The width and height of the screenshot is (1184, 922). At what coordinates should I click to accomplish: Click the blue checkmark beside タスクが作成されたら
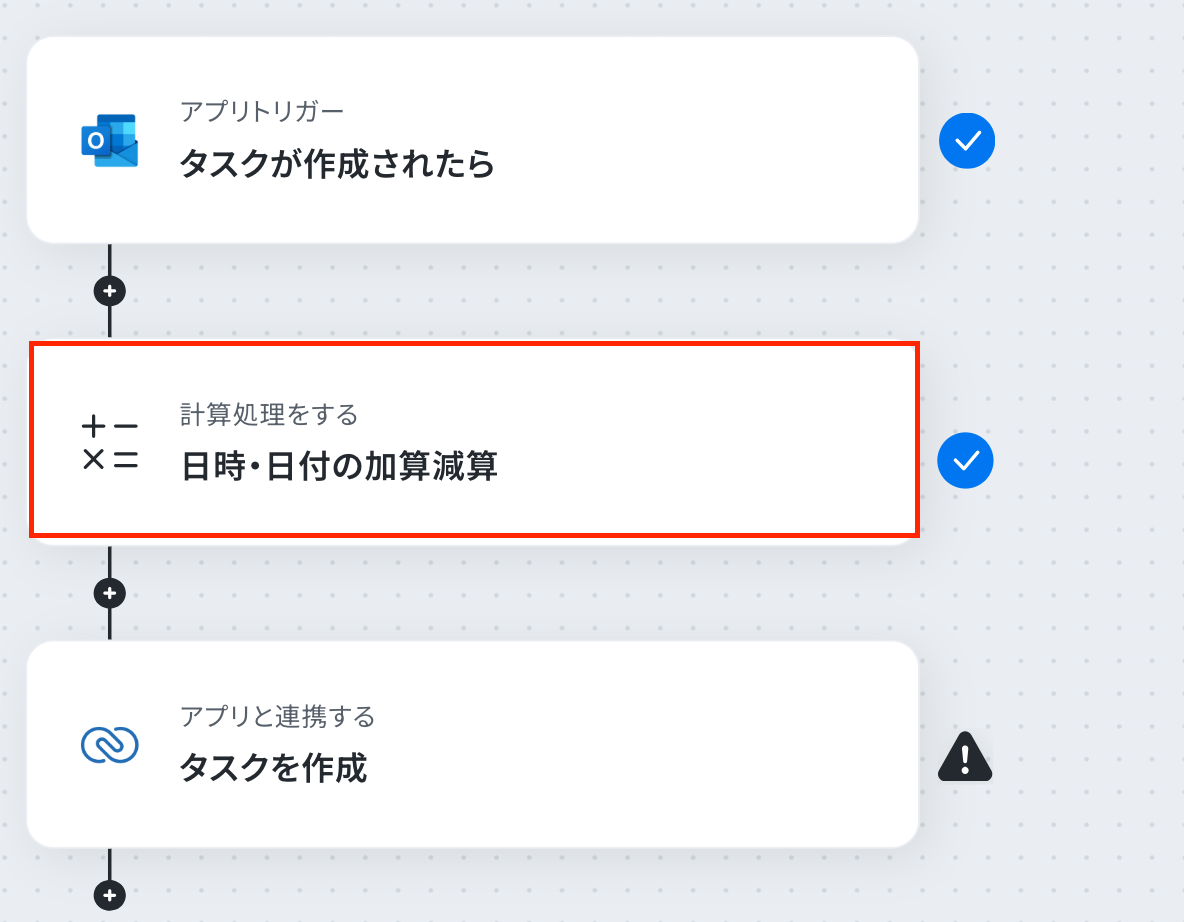(x=967, y=140)
